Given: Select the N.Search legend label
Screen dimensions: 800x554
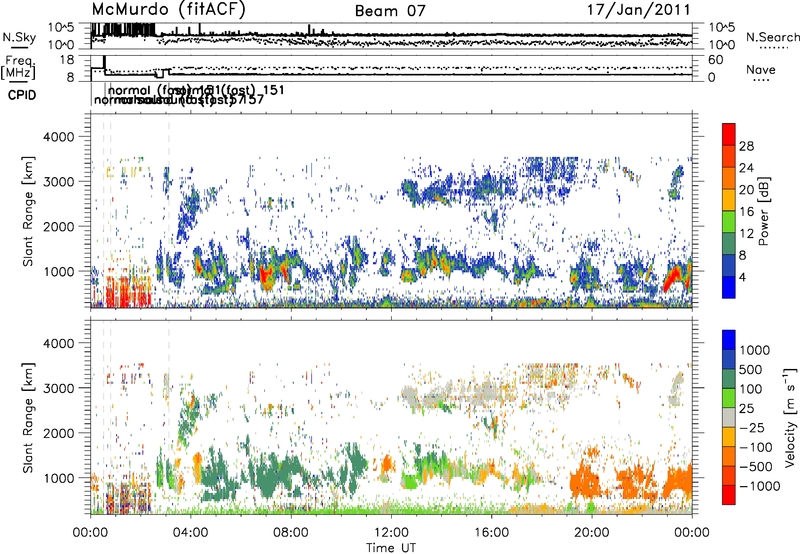Looking at the screenshot, I should (x=772, y=37).
